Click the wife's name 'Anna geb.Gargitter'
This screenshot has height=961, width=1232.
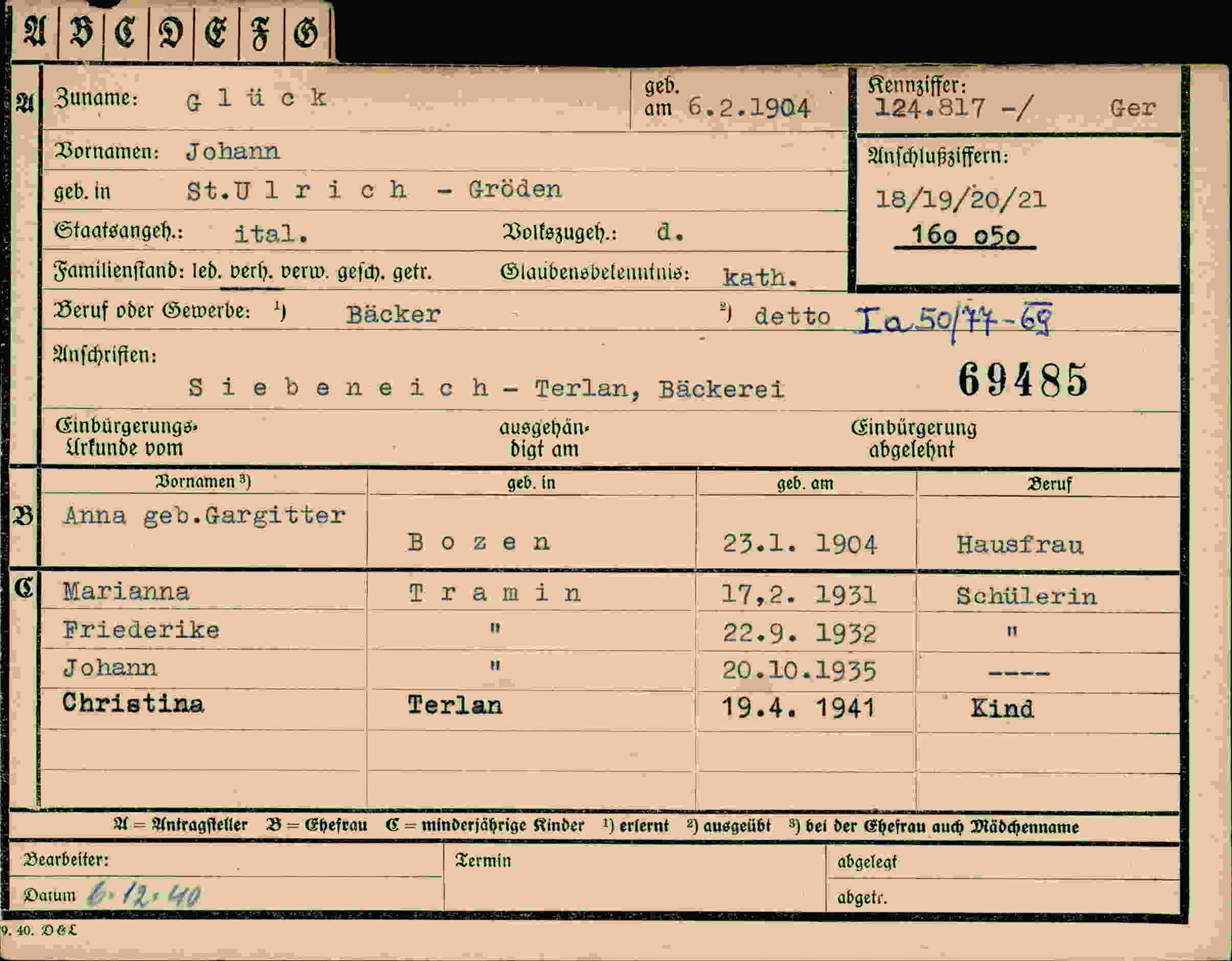click(204, 516)
